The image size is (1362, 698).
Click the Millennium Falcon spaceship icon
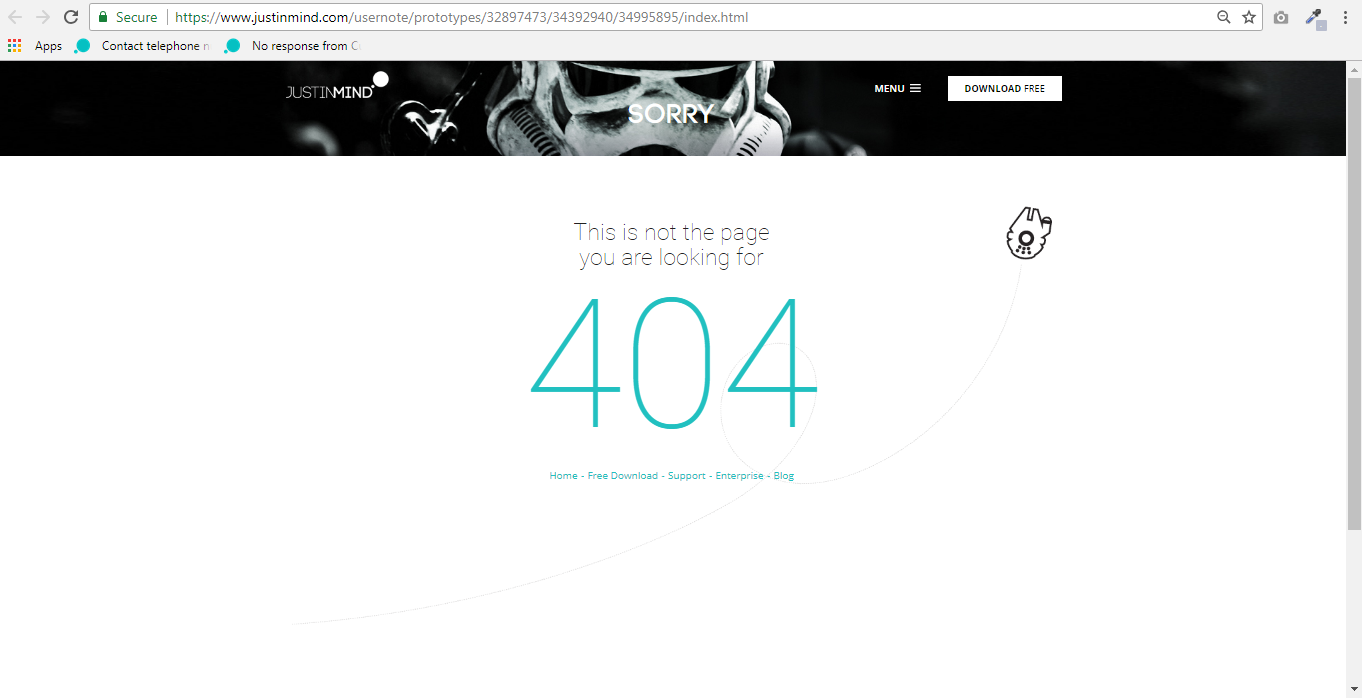point(1028,233)
